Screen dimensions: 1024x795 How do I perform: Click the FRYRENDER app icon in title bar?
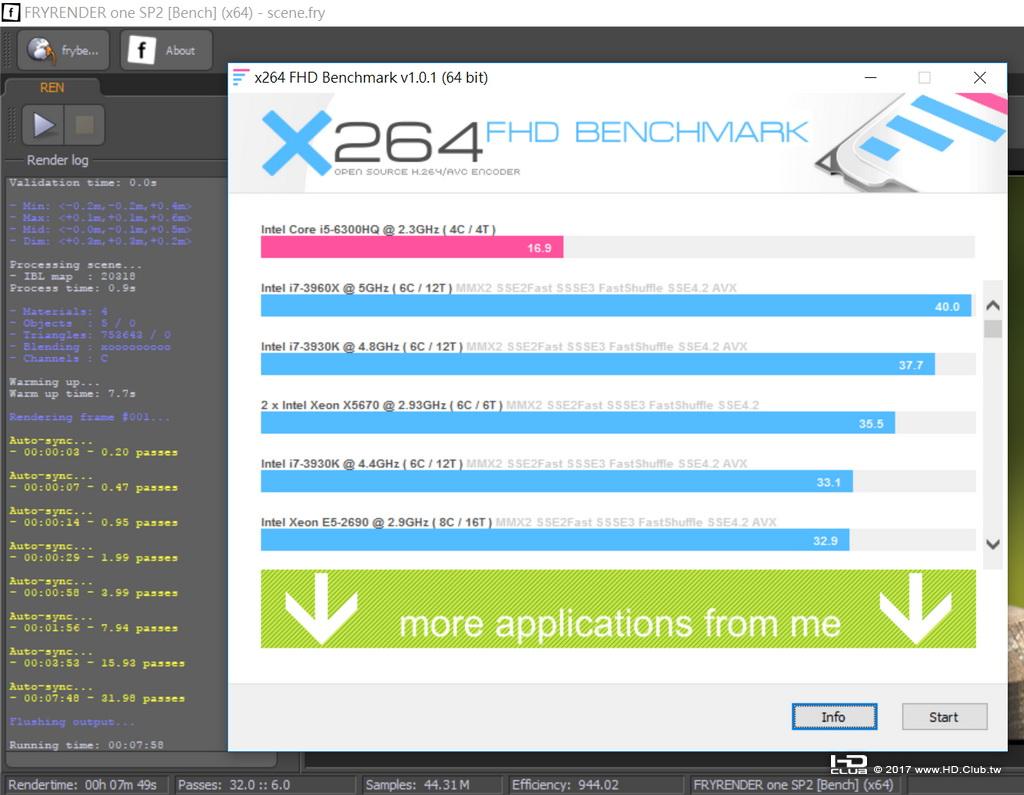point(10,12)
